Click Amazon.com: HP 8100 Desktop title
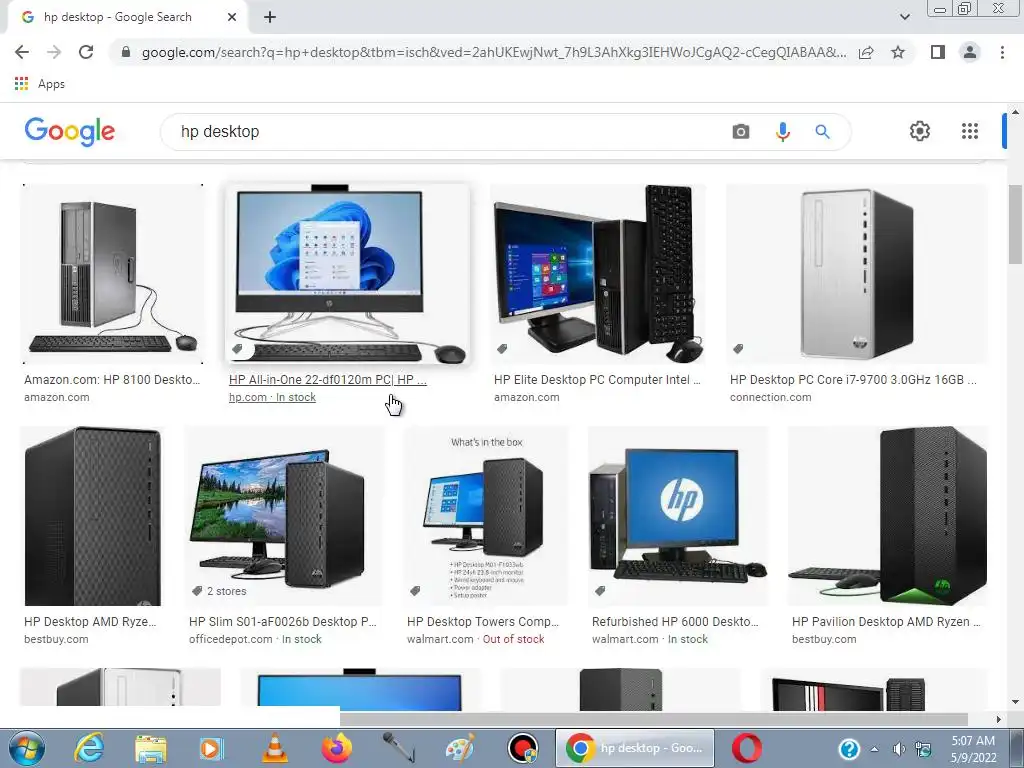Screen dimensions: 1024x768 (112, 379)
